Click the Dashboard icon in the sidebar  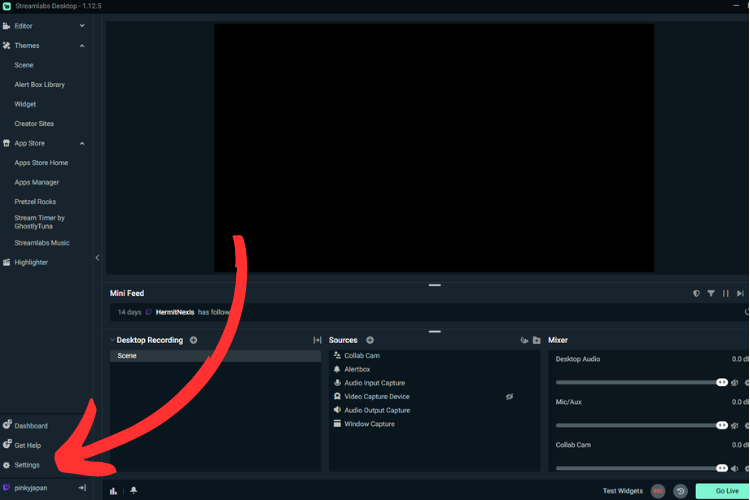7,424
